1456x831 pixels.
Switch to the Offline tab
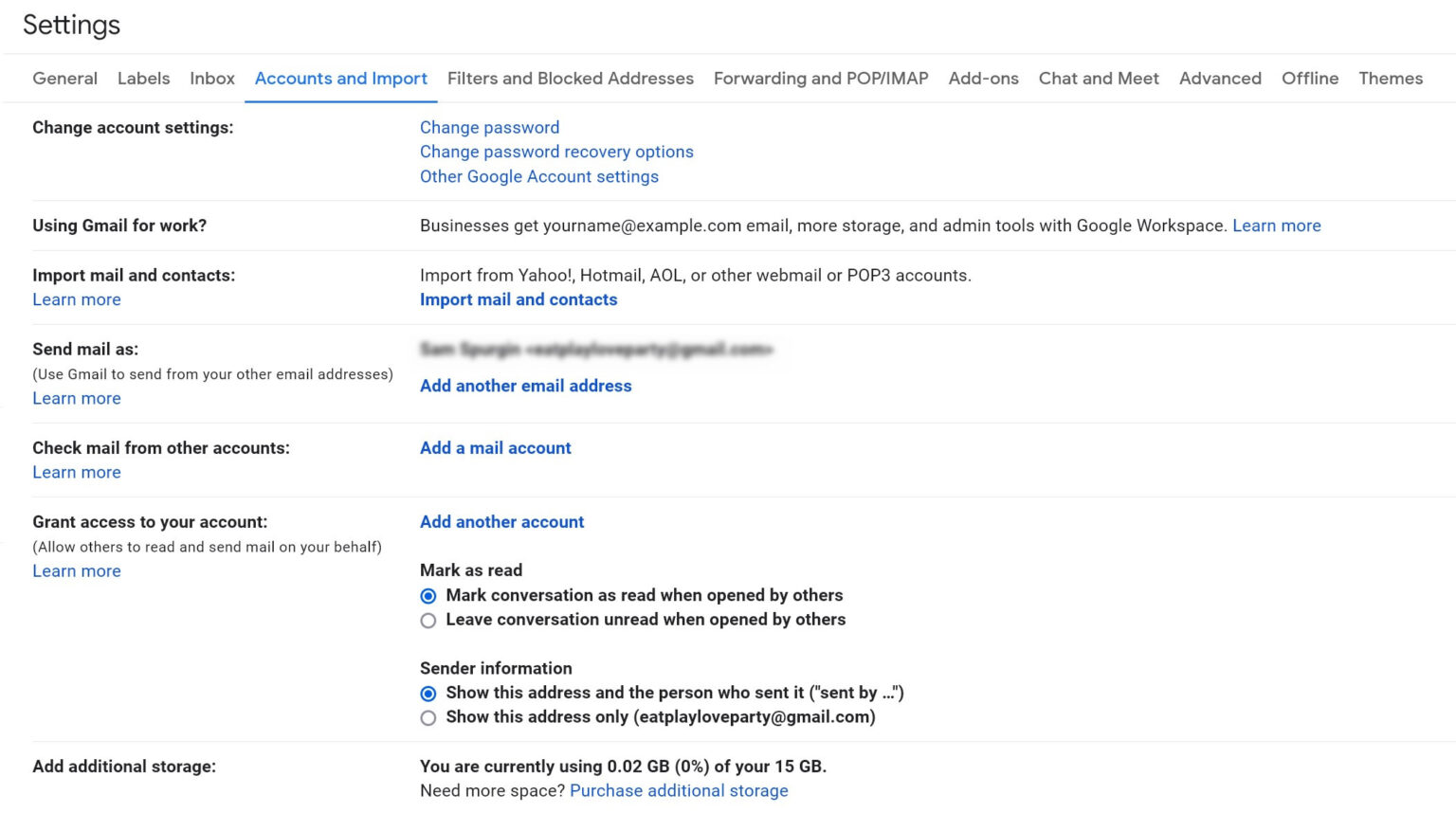tap(1310, 79)
